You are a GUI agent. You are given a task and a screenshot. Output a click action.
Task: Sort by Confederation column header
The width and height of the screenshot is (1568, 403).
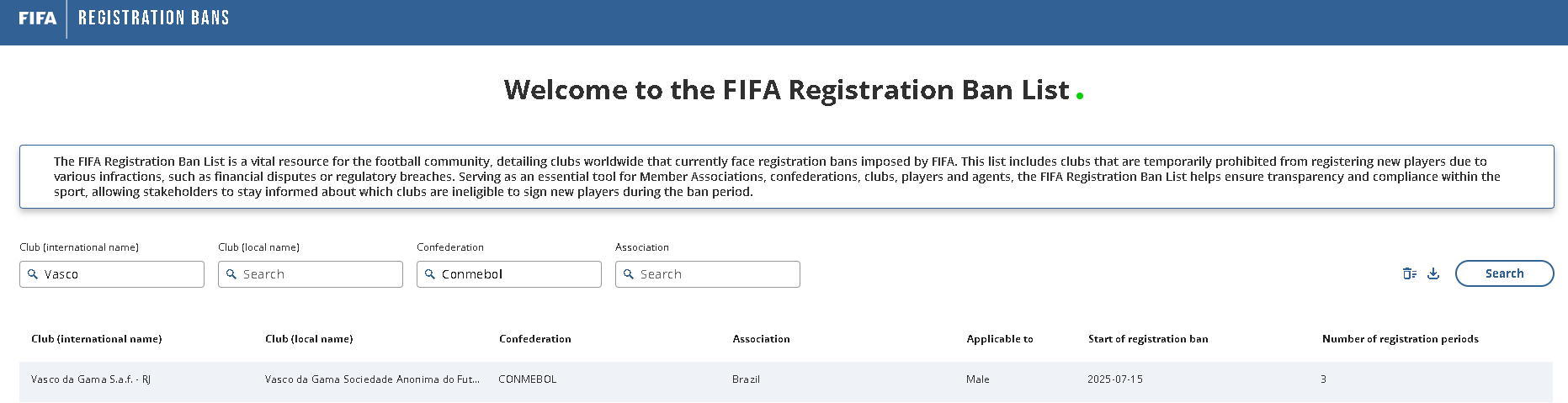click(535, 339)
